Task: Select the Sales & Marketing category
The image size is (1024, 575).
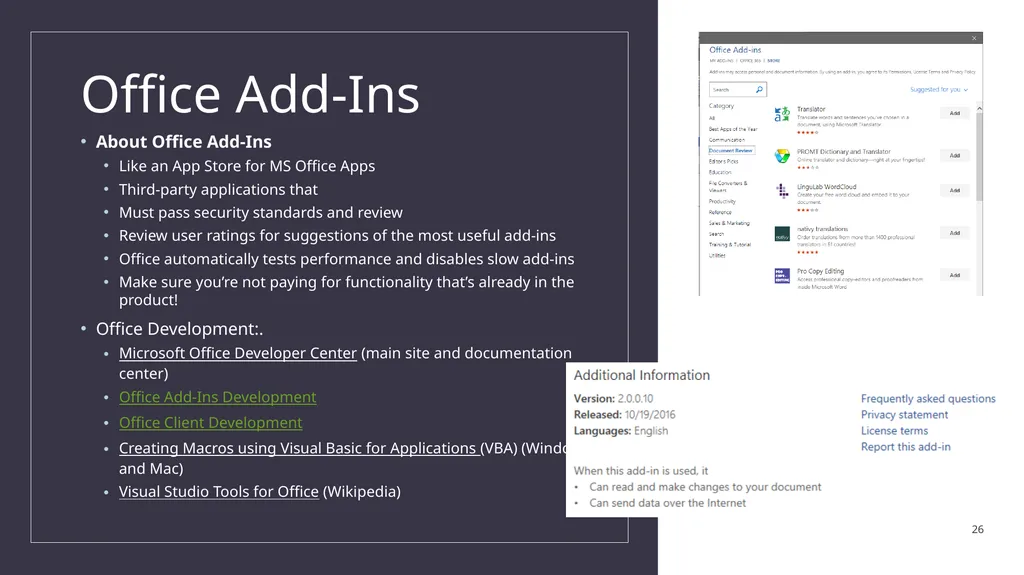Action: 729,223
